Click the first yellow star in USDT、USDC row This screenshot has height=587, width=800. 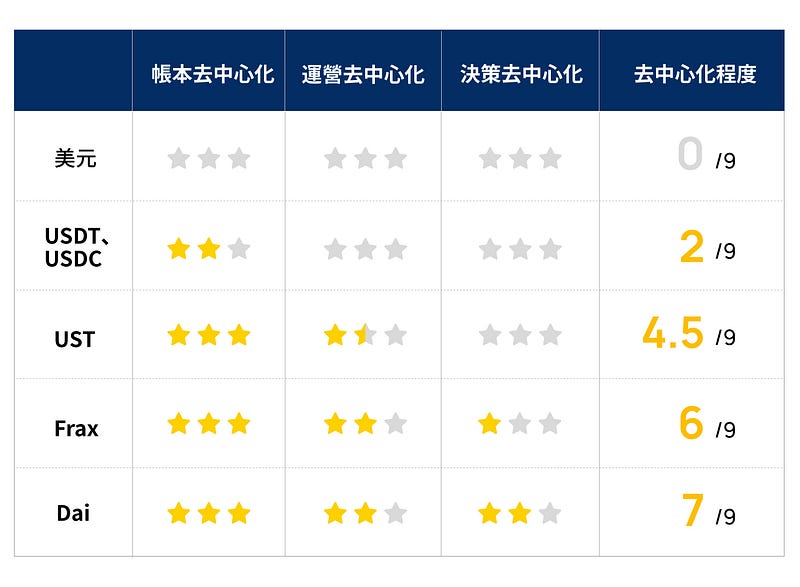179,249
